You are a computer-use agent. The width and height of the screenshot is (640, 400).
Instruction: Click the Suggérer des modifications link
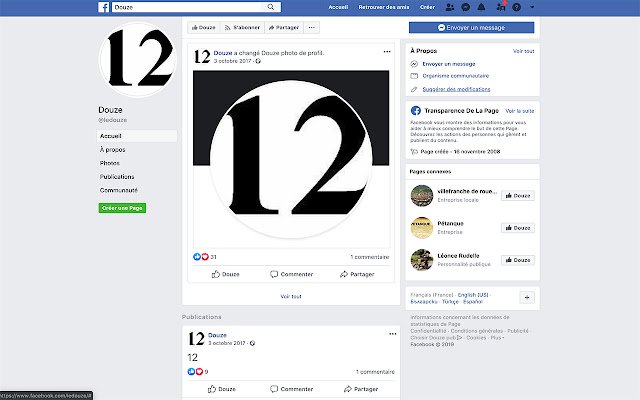pos(456,89)
